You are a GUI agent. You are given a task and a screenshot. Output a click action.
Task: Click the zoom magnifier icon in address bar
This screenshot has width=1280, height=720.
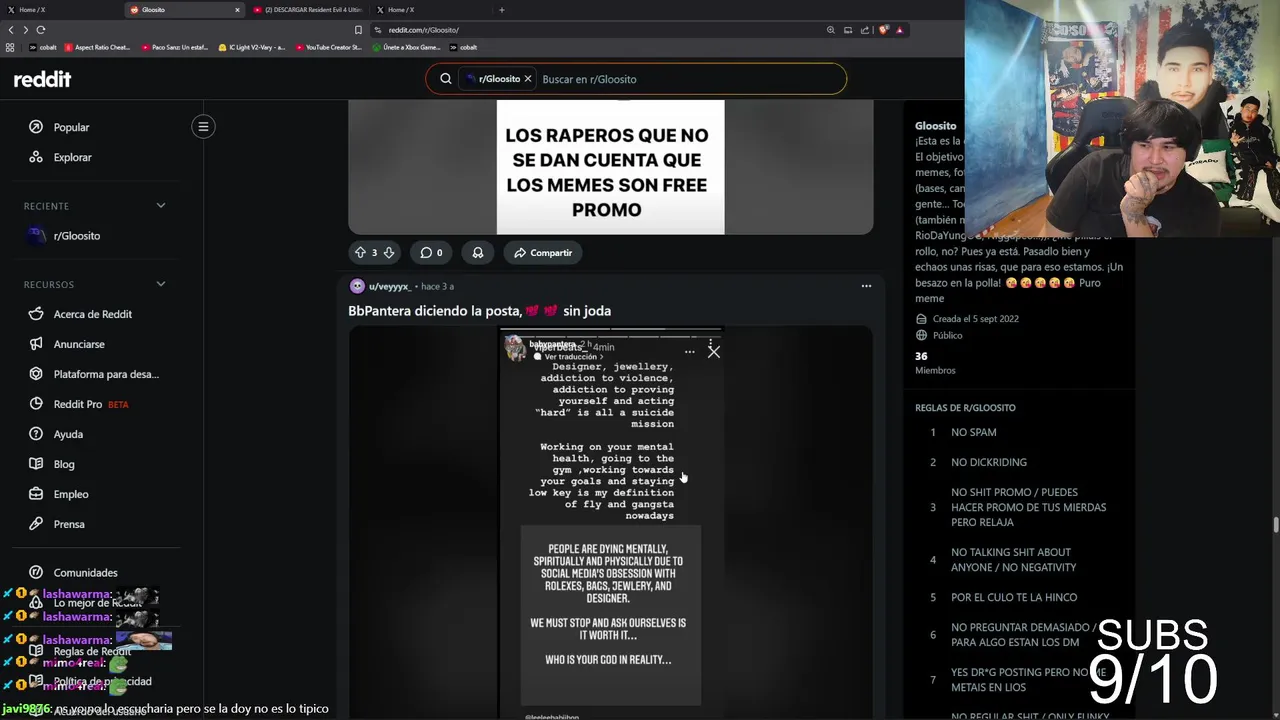click(x=830, y=30)
